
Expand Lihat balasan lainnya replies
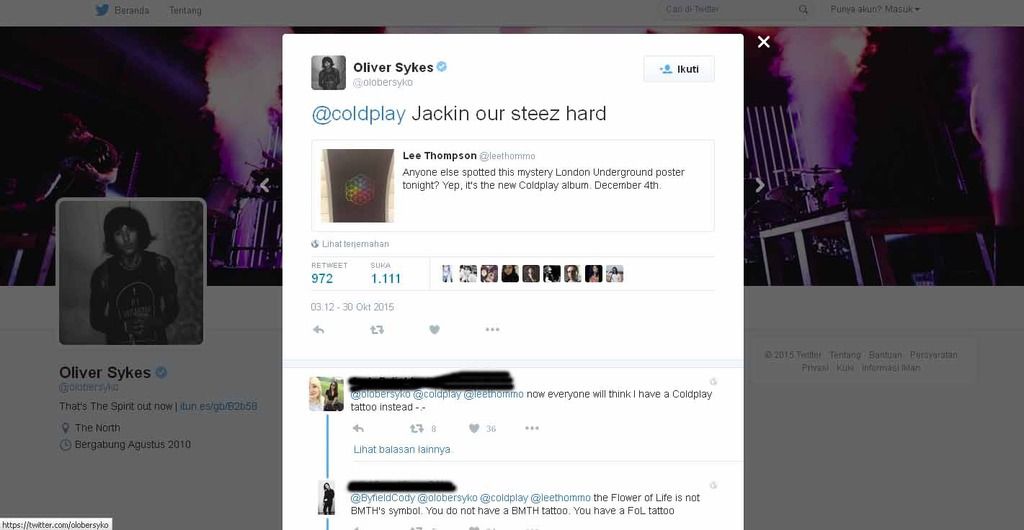pos(402,450)
